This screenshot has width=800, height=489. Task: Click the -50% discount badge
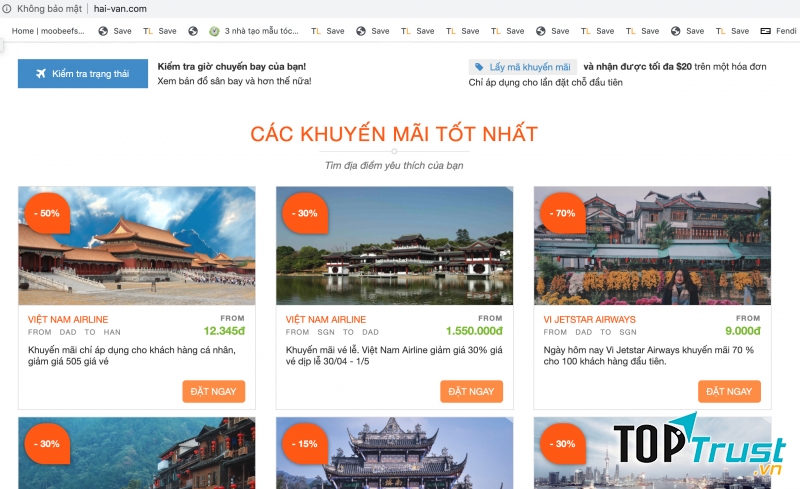[x=47, y=213]
